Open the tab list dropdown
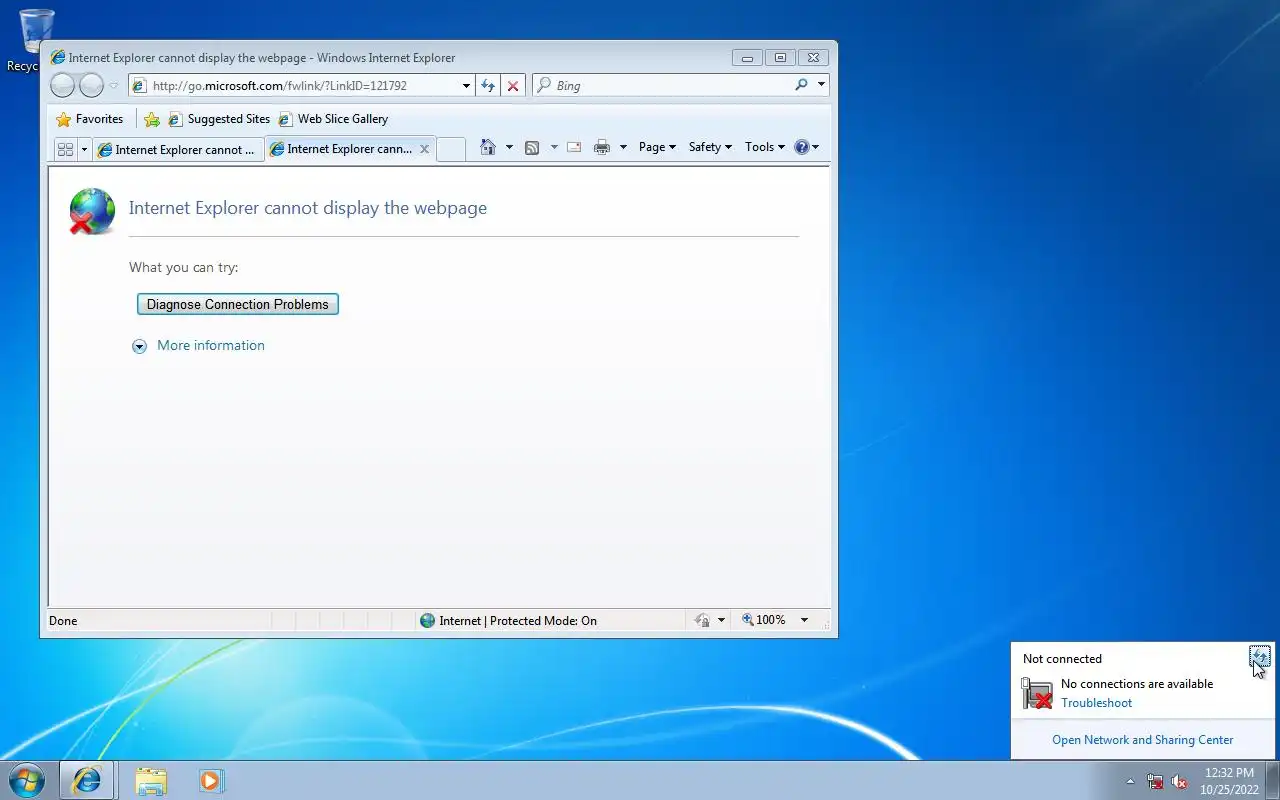The height and width of the screenshot is (800, 1280). [84, 149]
